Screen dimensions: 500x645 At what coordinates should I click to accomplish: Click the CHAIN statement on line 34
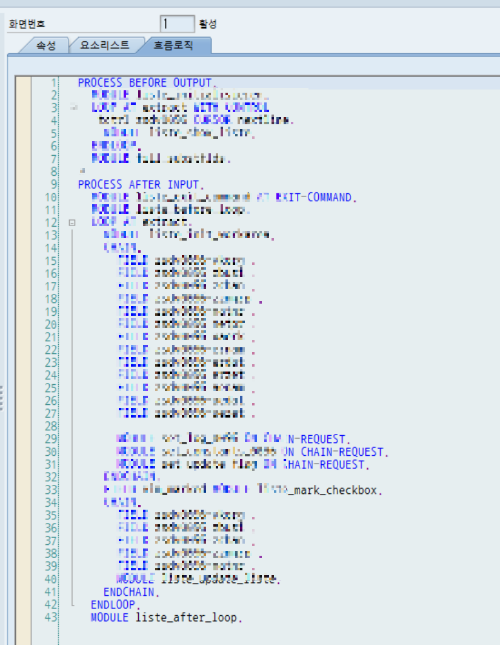click(x=123, y=502)
